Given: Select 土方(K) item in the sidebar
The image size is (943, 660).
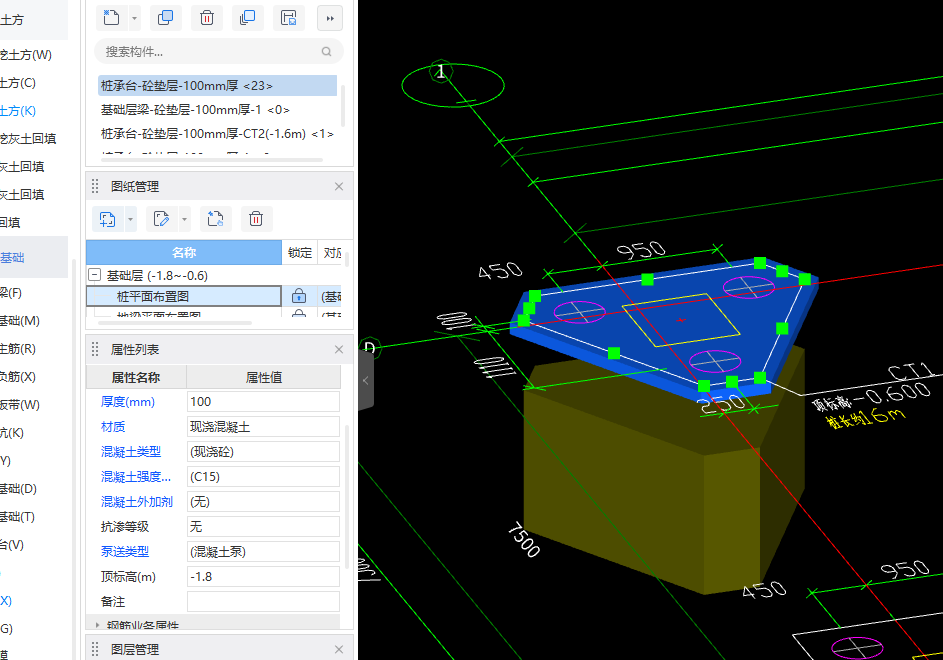Looking at the screenshot, I should (x=18, y=111).
